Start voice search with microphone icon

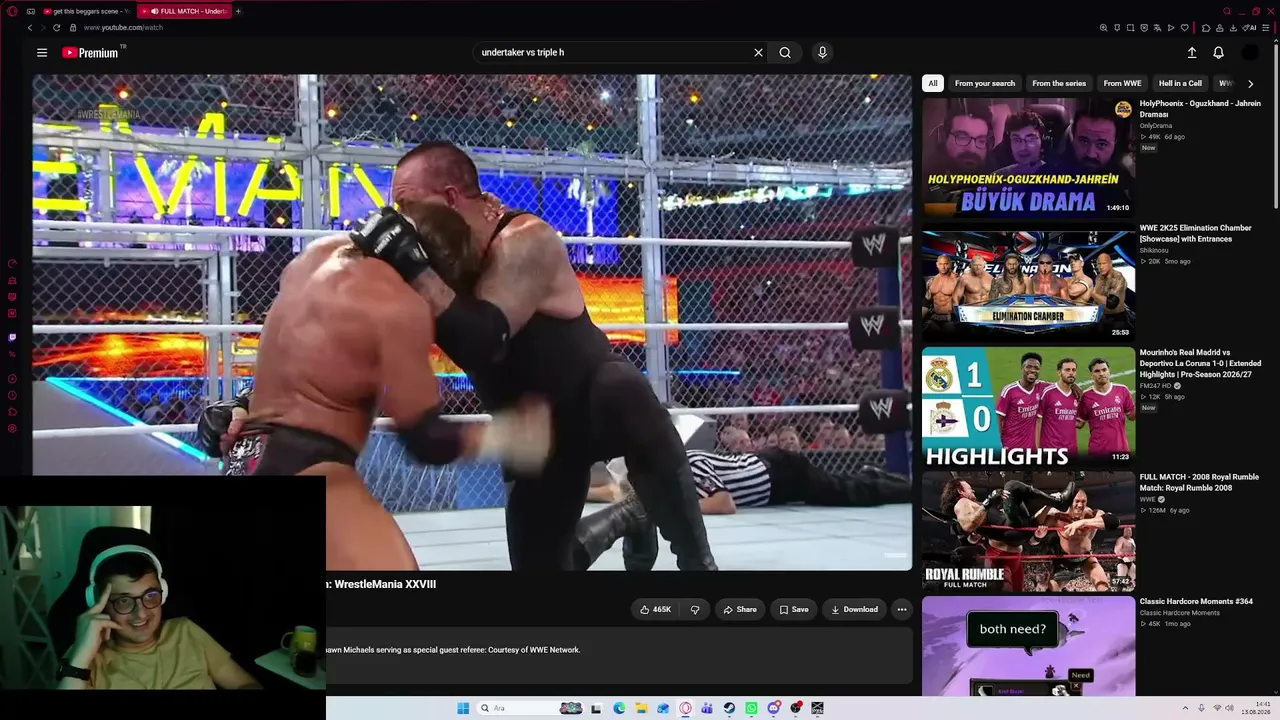click(x=822, y=53)
